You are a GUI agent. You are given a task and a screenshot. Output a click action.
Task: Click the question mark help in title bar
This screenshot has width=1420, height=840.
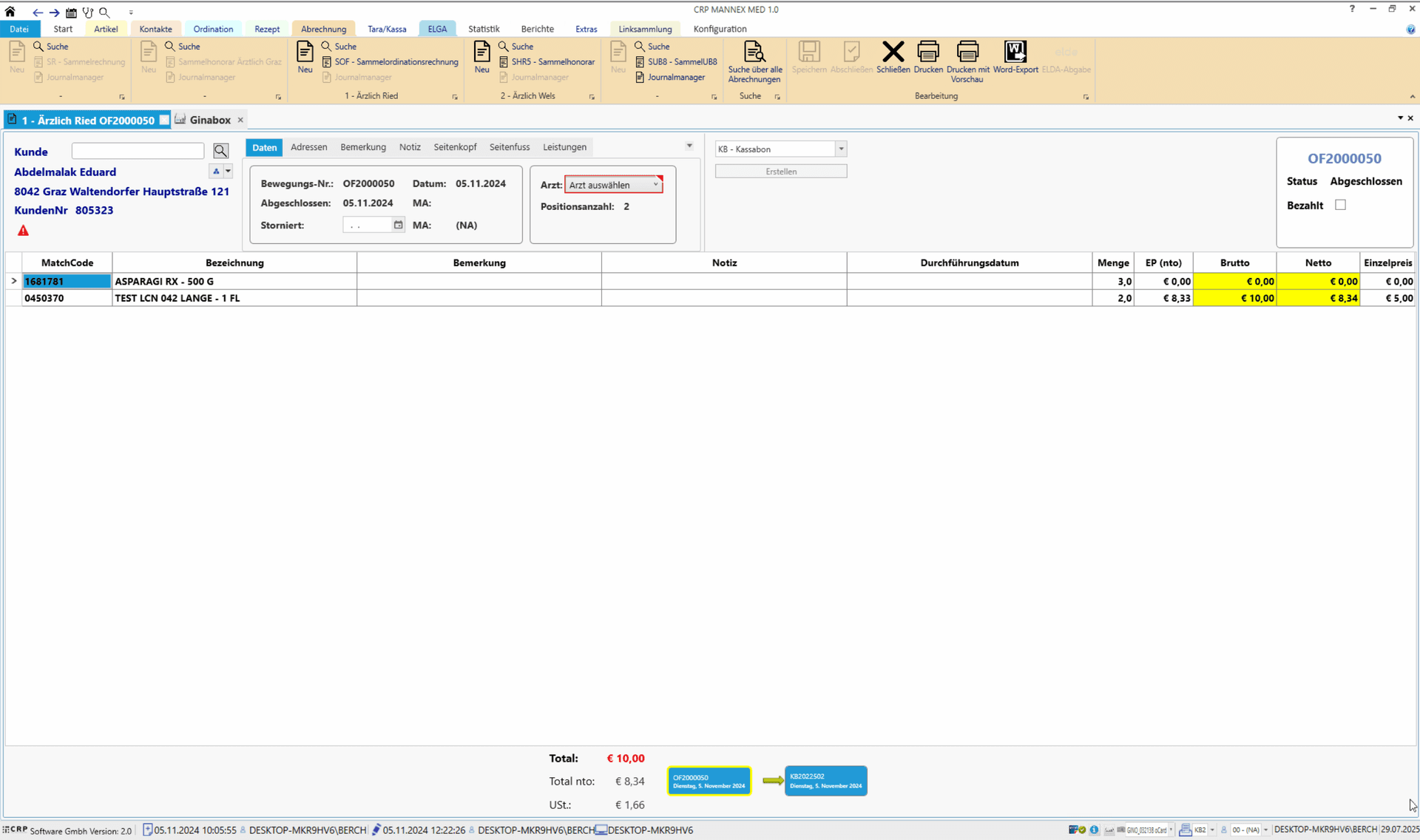point(1352,9)
